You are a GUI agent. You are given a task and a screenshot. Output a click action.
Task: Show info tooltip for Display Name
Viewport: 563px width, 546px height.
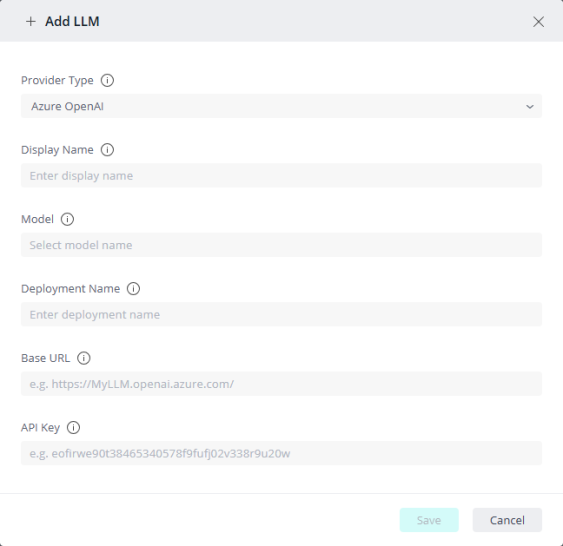coord(107,150)
